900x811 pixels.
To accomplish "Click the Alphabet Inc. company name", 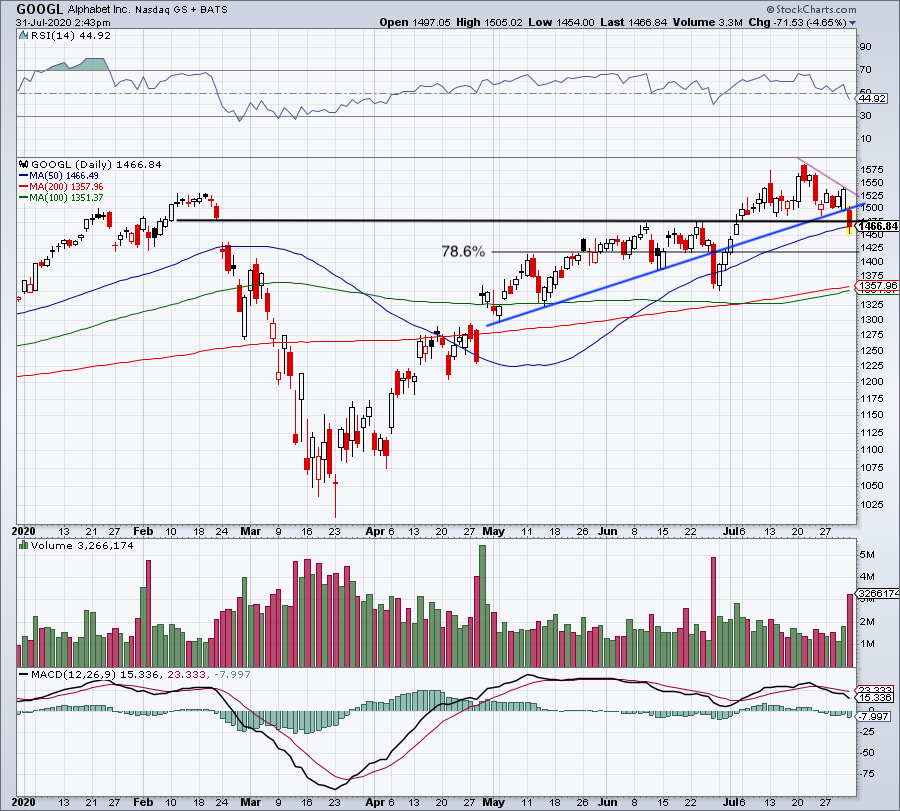I will 99,10.
